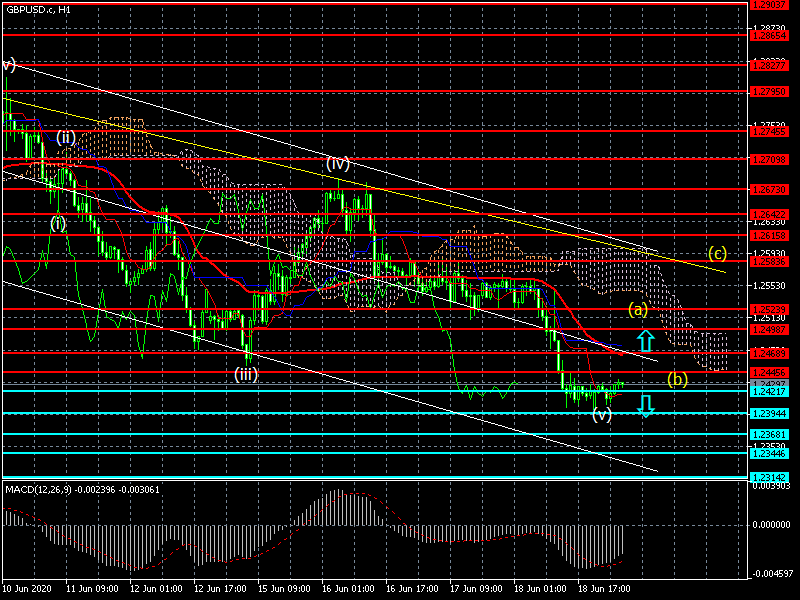Click the 16 Jun 17:00 time label

coord(412,589)
